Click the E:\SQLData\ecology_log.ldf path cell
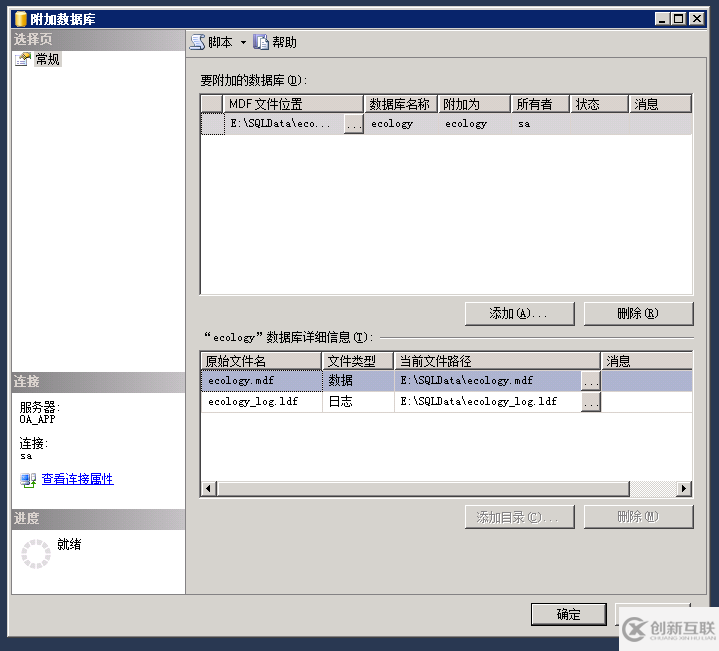 pyautogui.click(x=488, y=402)
